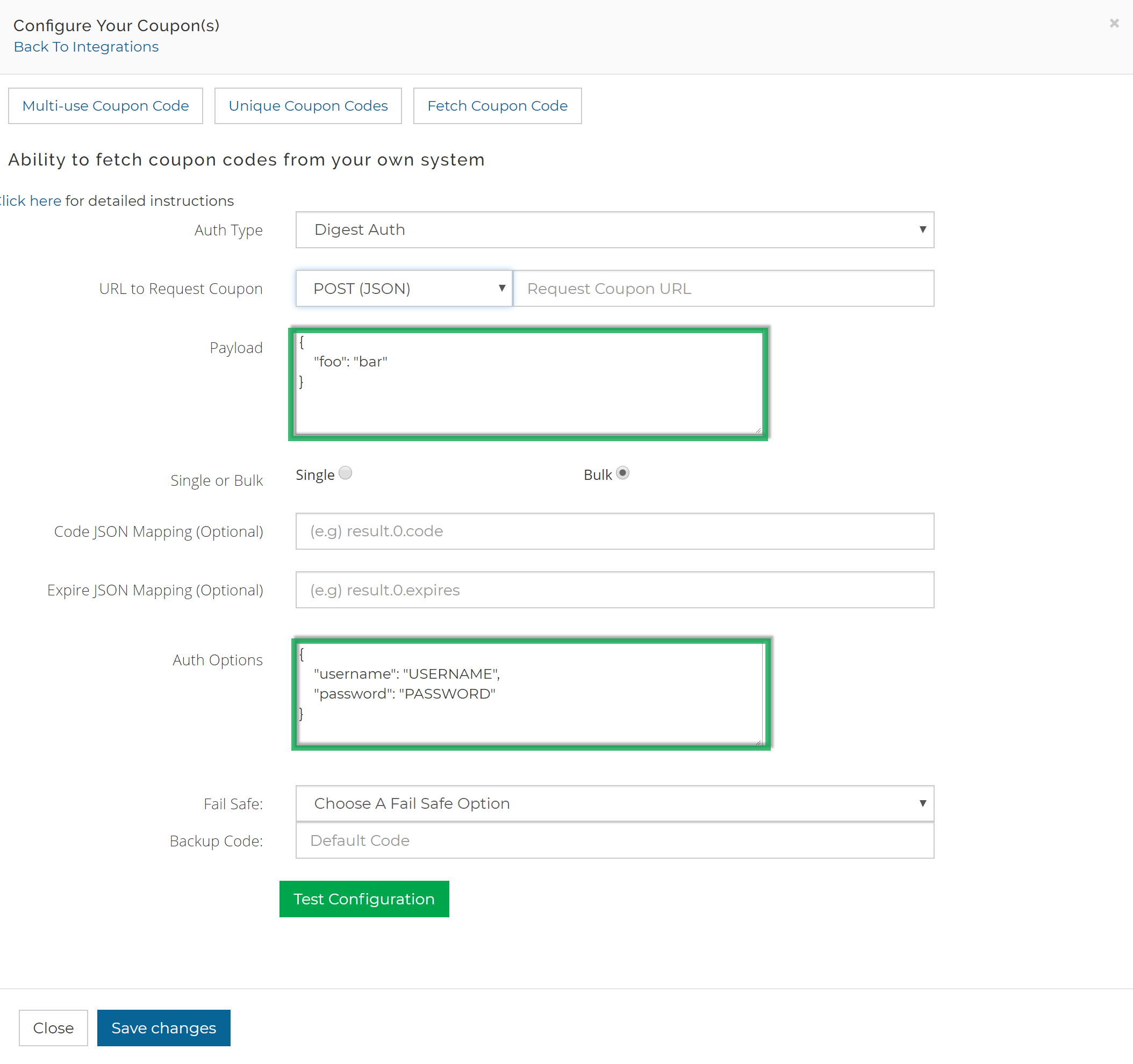
Task: Click inside the Request Coupon URL field
Action: (723, 289)
